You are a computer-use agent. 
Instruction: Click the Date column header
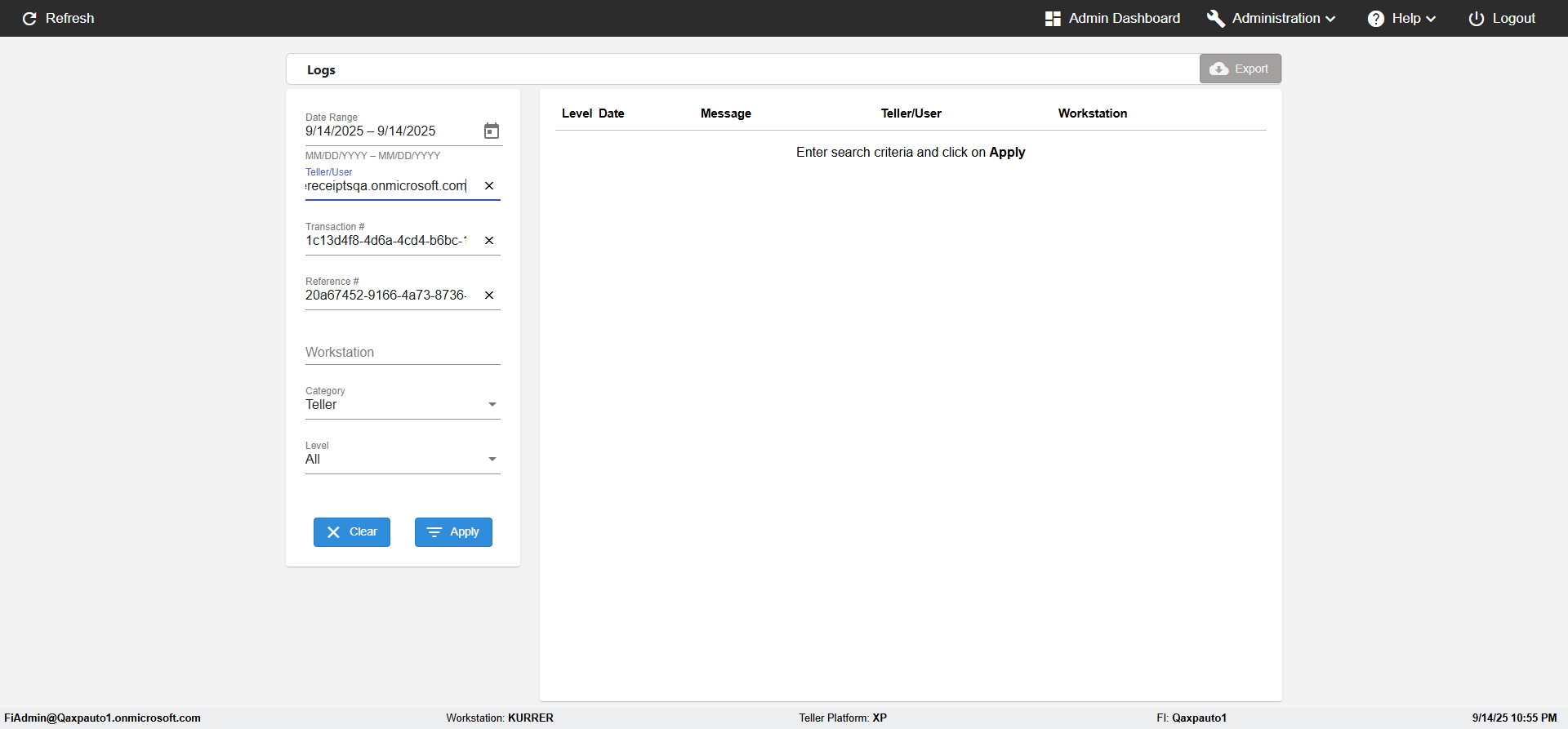tap(611, 113)
